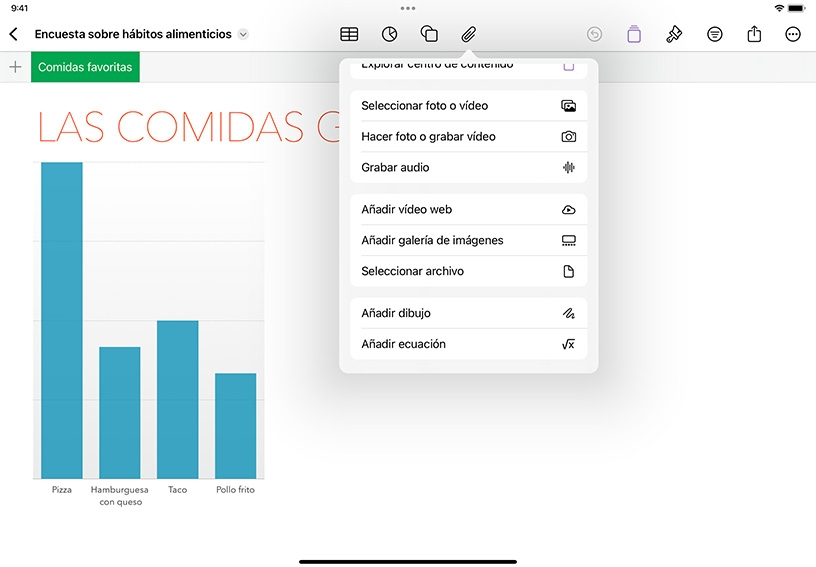Tap the Hamburguesa con queso bar
Screen dimensions: 816x567
point(120,413)
